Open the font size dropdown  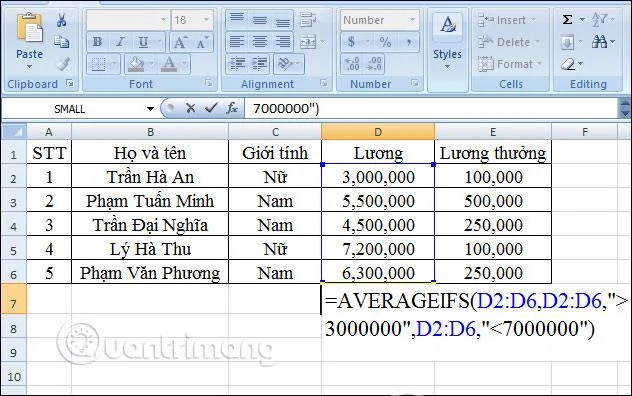point(206,20)
